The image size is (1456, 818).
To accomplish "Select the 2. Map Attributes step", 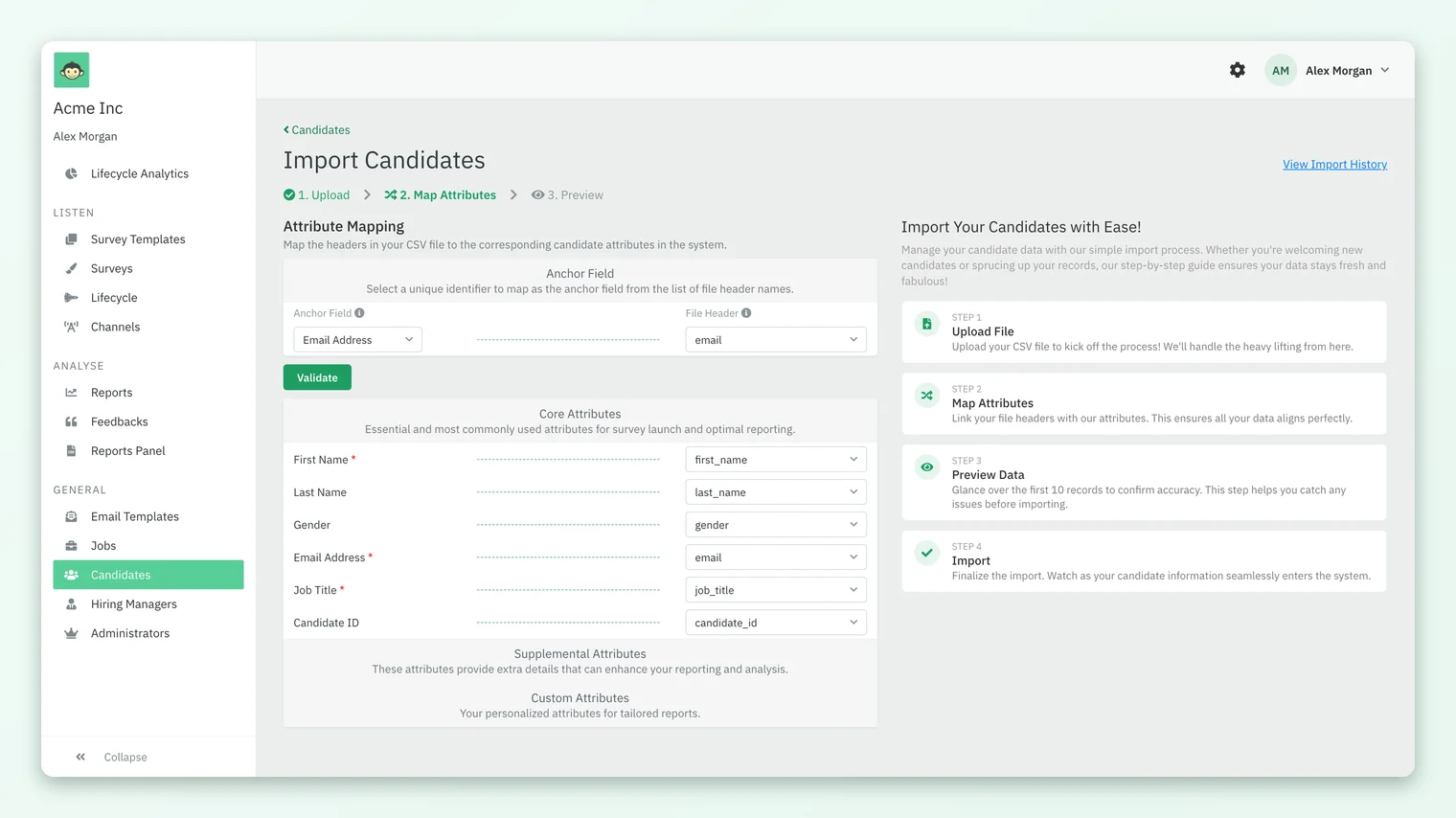I will pyautogui.click(x=441, y=195).
